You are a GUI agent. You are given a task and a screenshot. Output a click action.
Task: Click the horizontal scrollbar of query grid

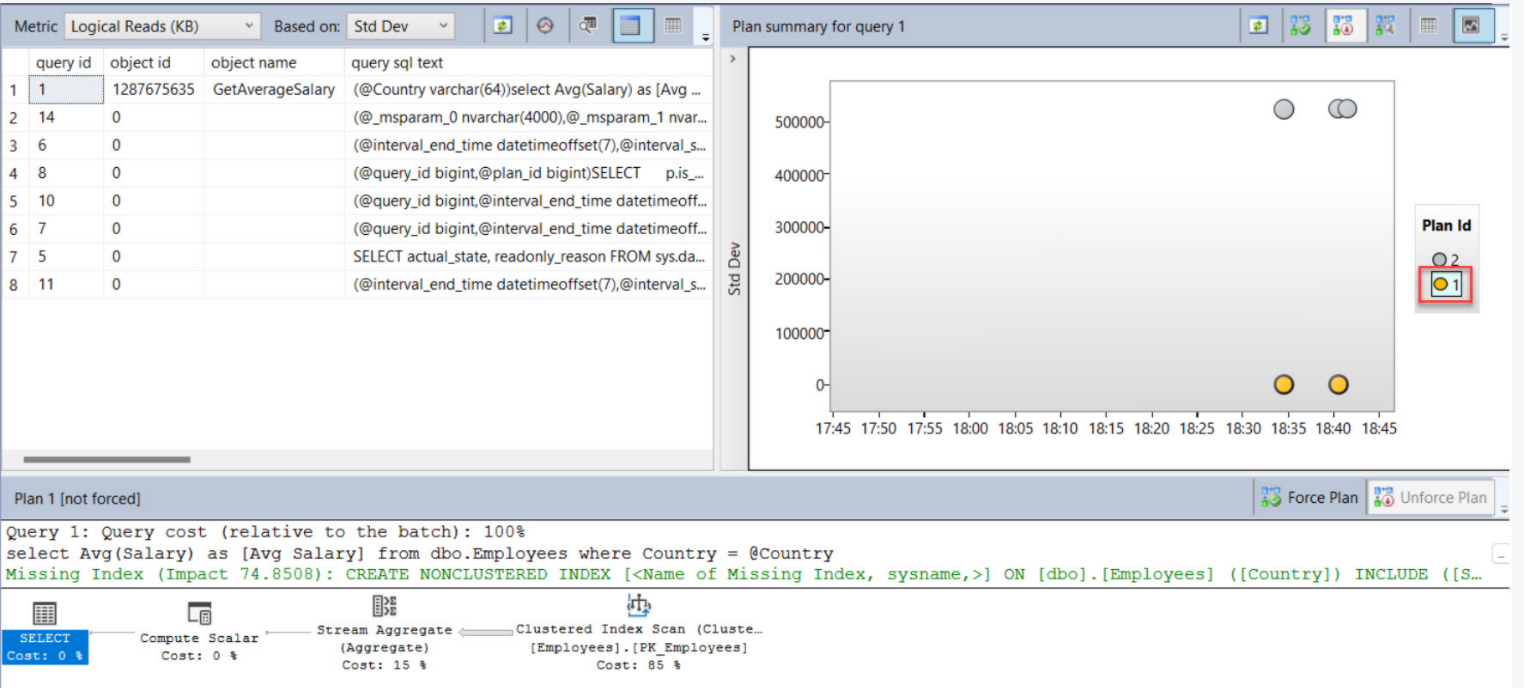[106, 460]
